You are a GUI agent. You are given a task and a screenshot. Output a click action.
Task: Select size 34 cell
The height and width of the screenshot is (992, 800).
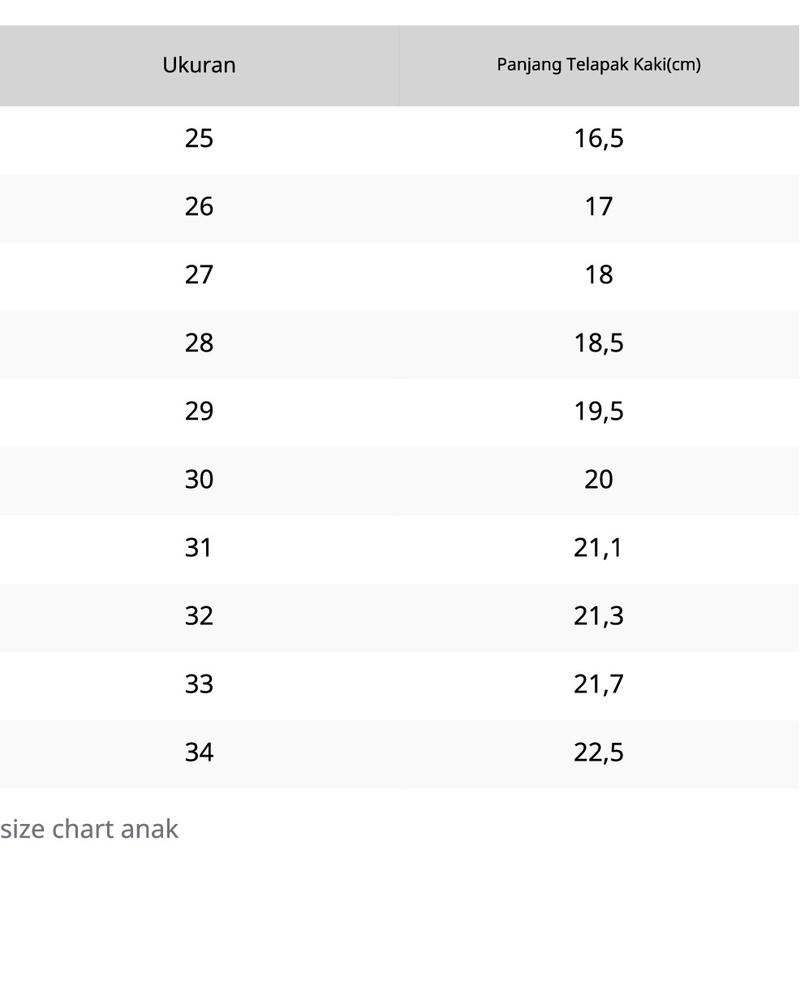(199, 754)
